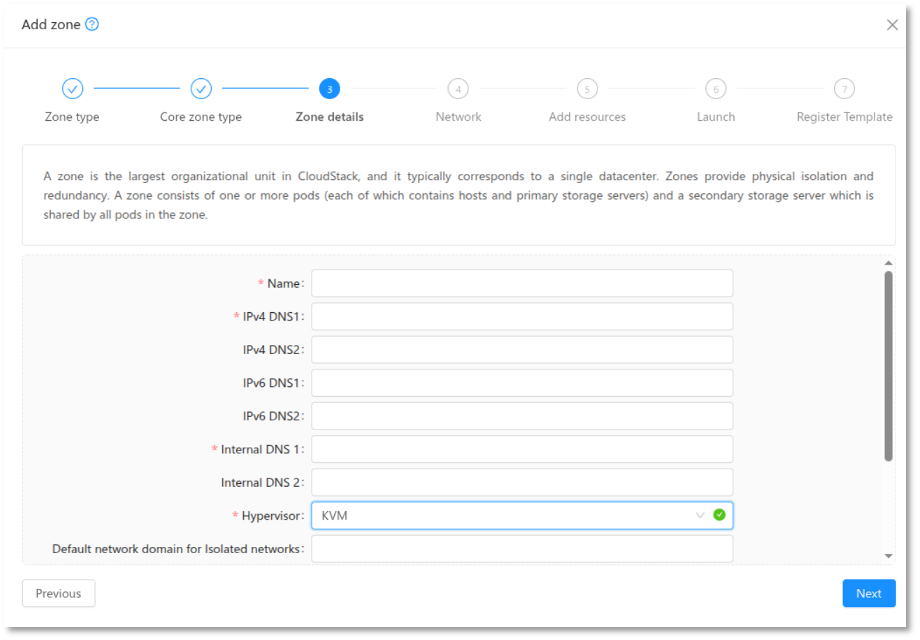Click the Previous button
The width and height of the screenshot is (920, 640).
pyautogui.click(x=58, y=593)
